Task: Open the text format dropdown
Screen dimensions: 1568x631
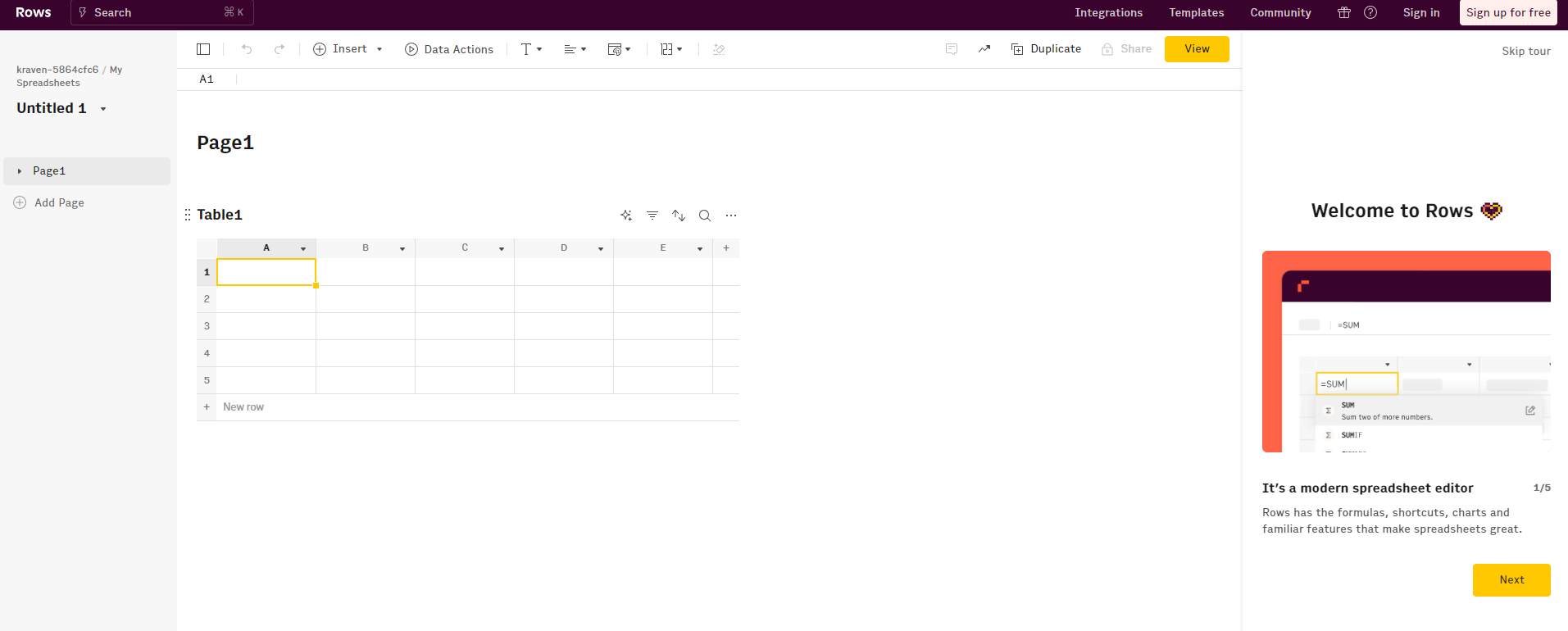Action: [x=531, y=49]
